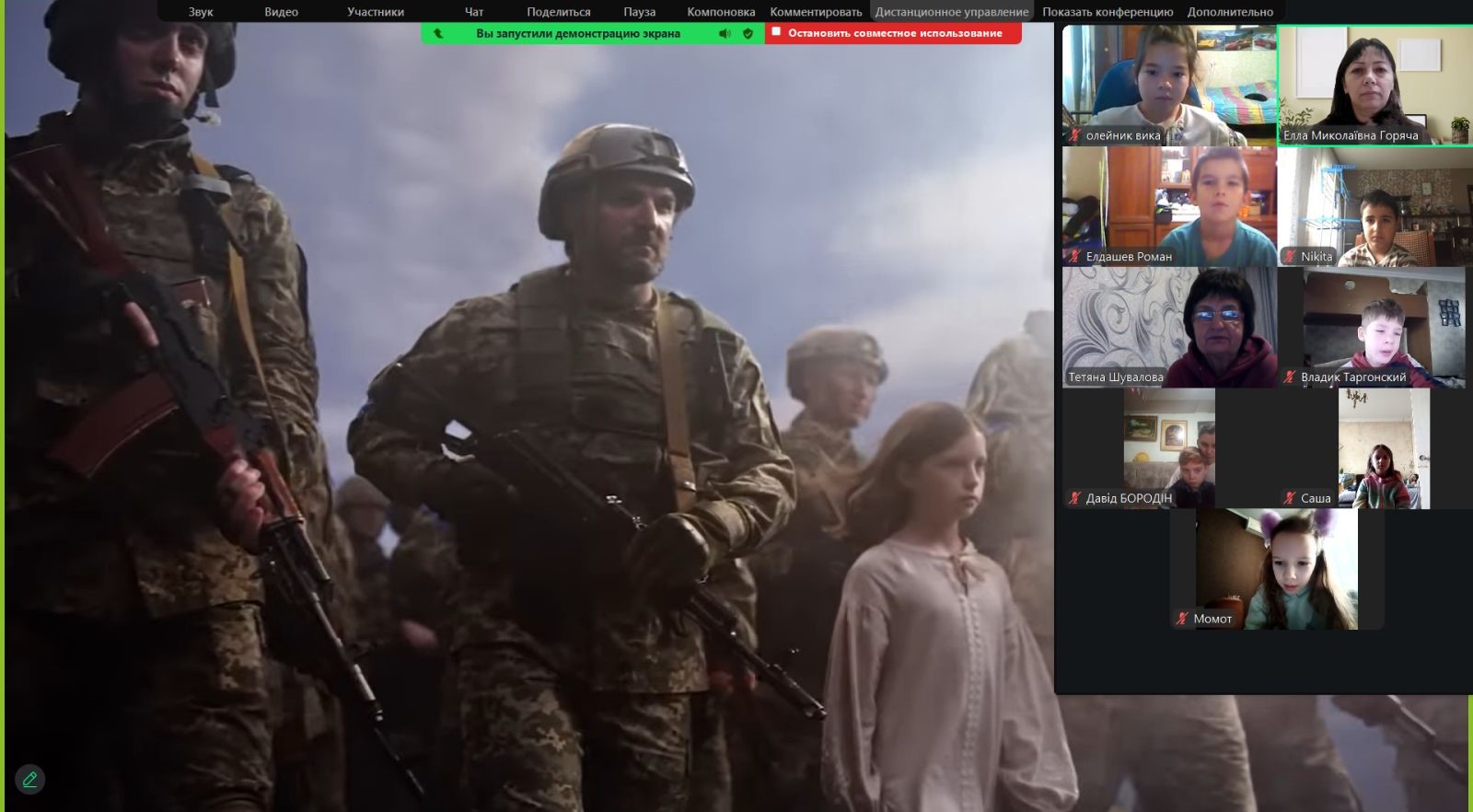
Task: Click the green security shield icon
Action: pyautogui.click(x=748, y=33)
